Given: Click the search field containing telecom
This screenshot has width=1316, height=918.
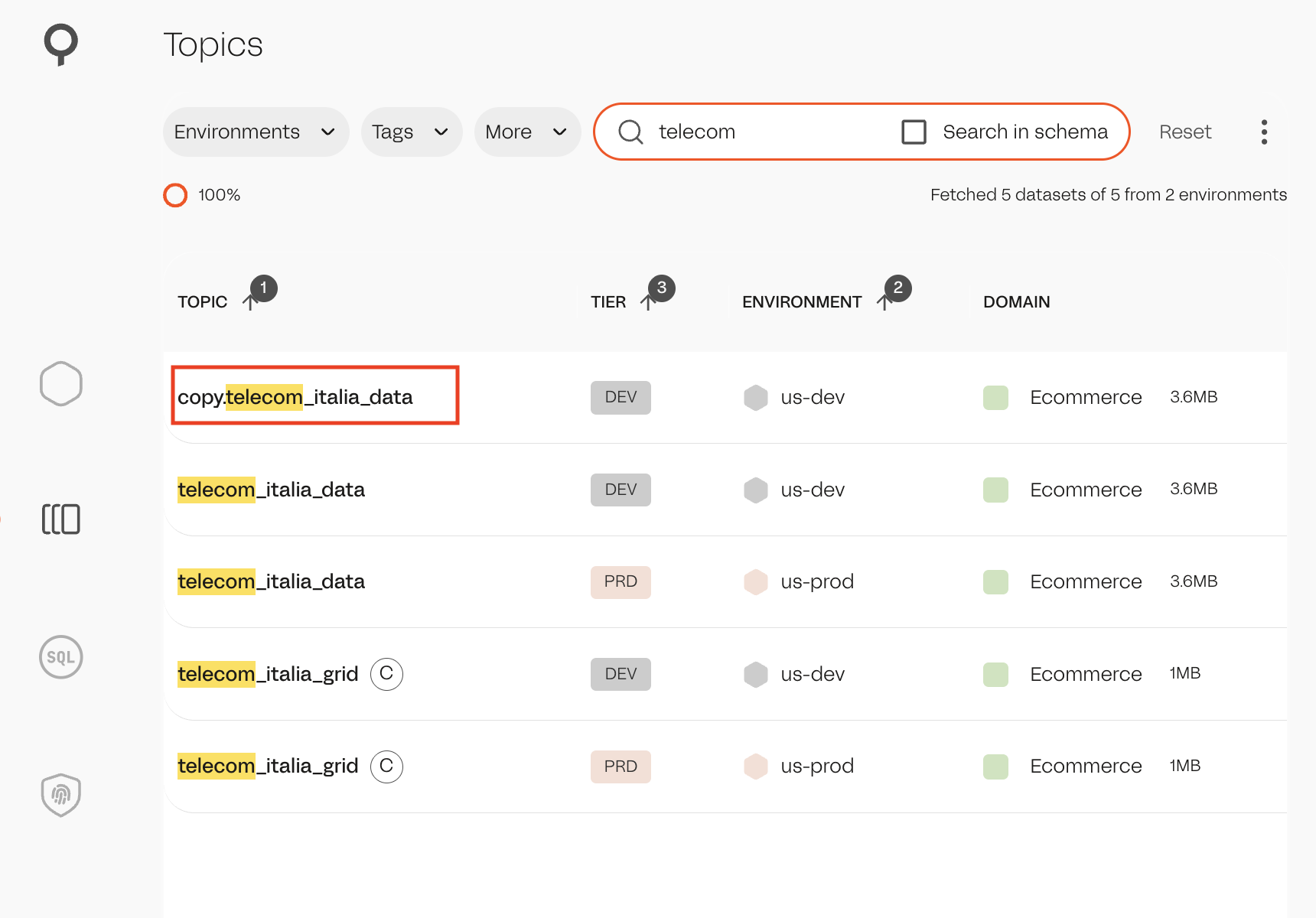Looking at the screenshot, I should (x=765, y=132).
